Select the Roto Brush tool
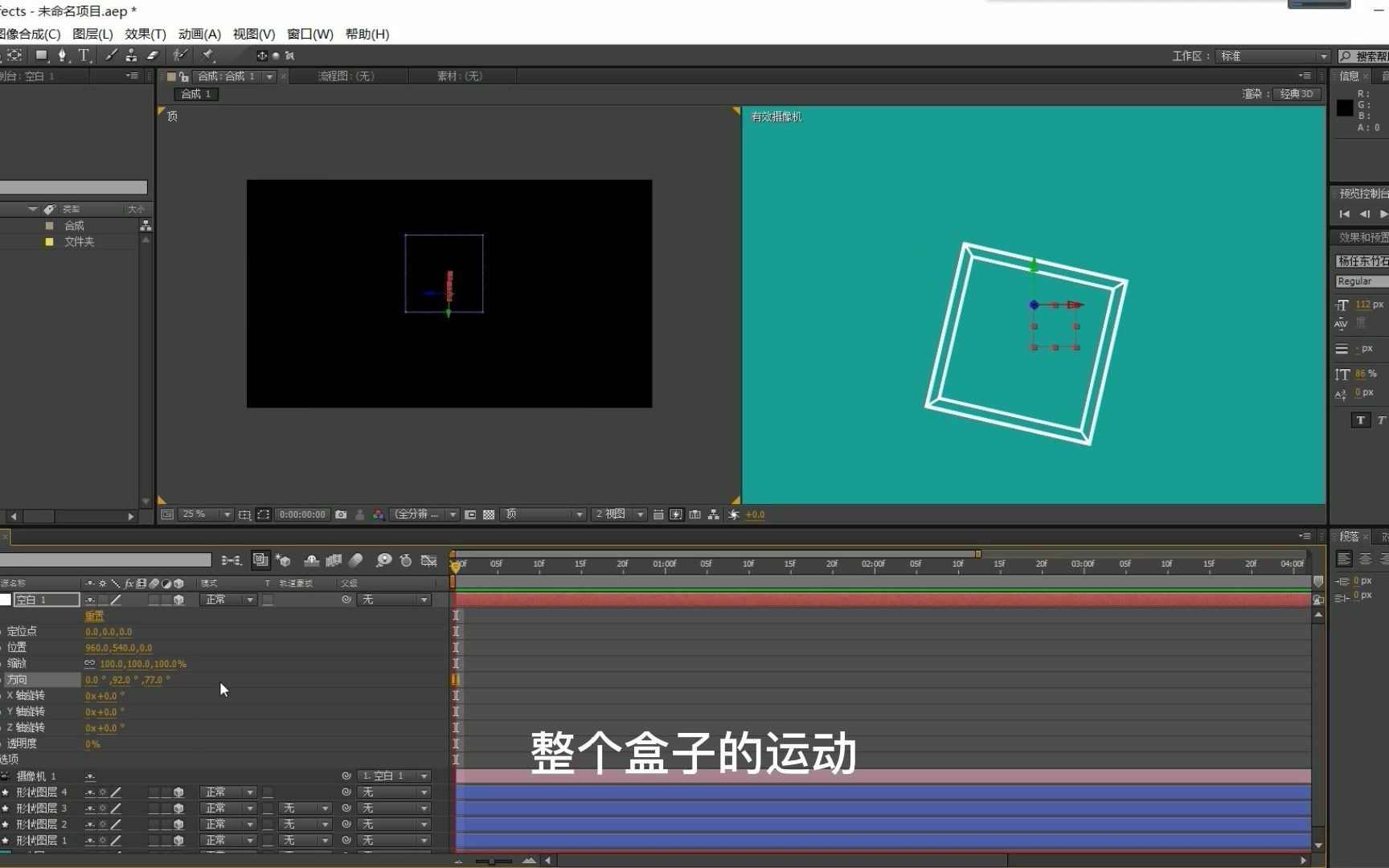 [x=180, y=55]
